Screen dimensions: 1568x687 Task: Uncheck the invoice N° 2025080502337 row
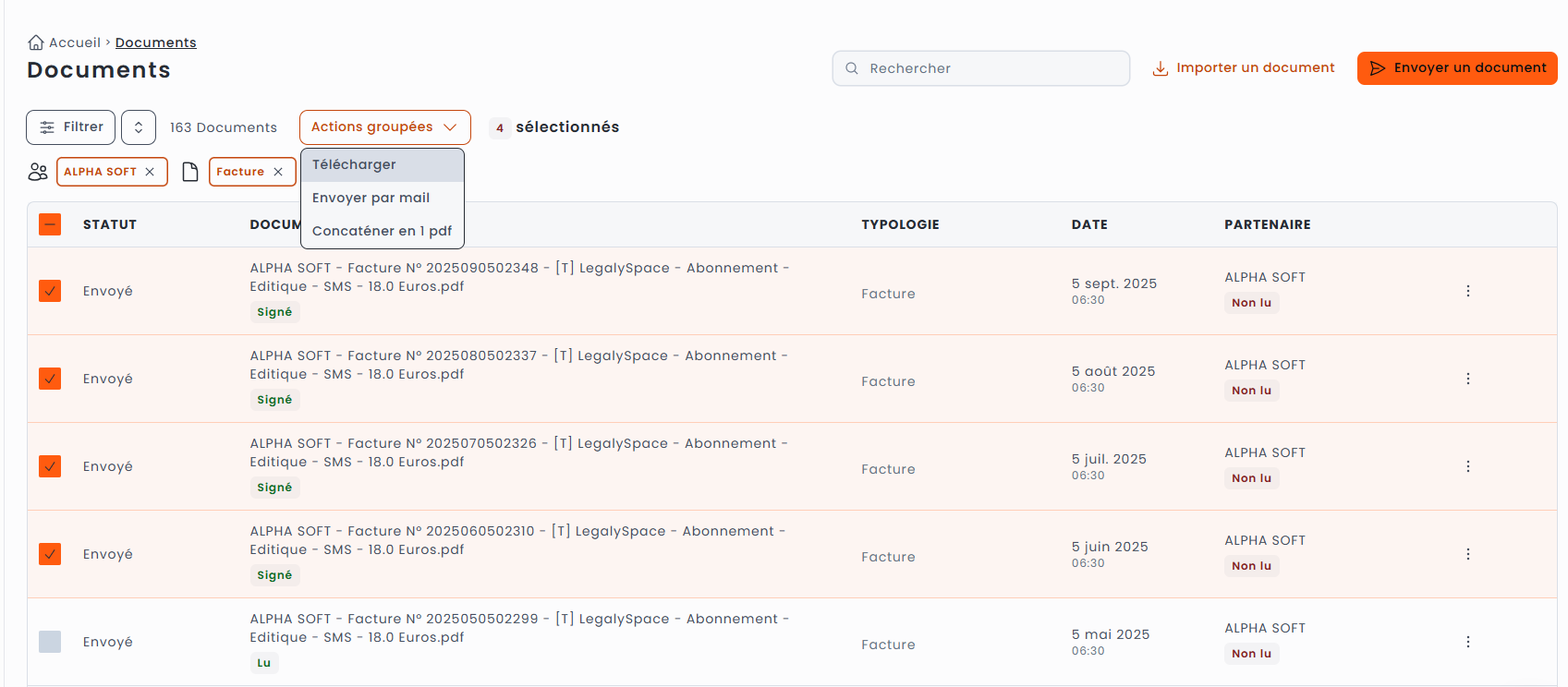point(50,379)
